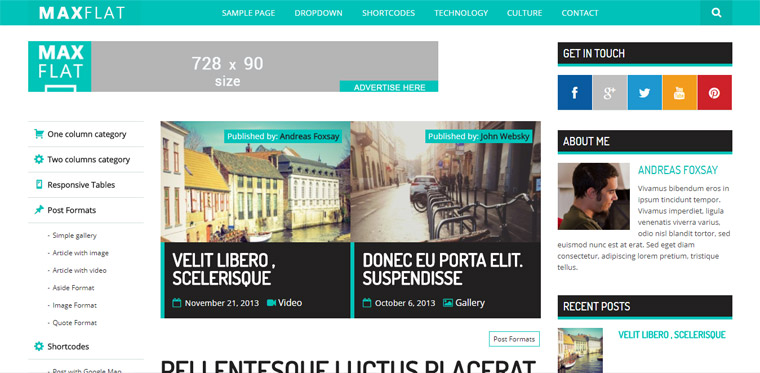
Task: Open the Contact page from navigation
Action: tap(580, 13)
